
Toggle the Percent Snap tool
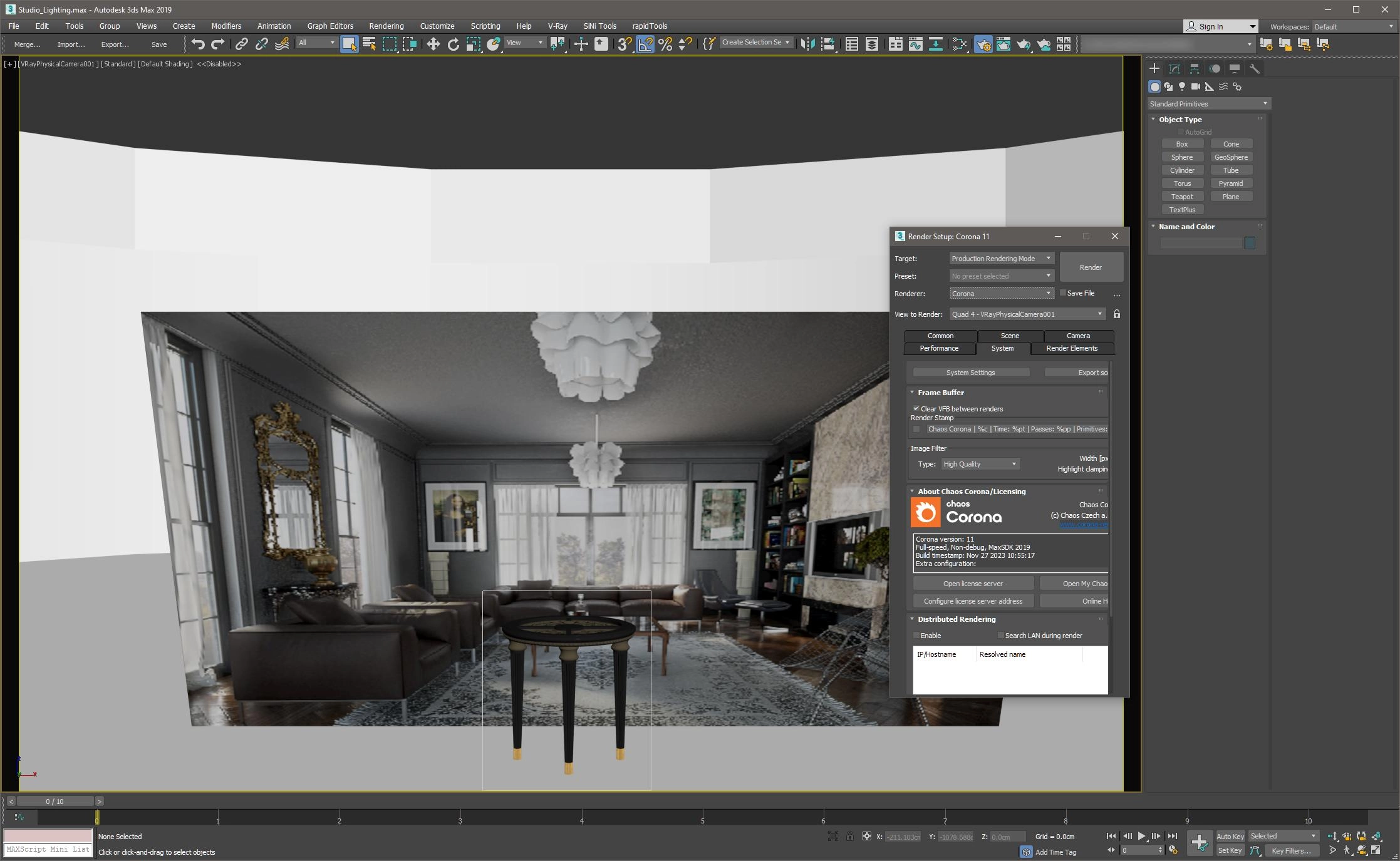[665, 44]
